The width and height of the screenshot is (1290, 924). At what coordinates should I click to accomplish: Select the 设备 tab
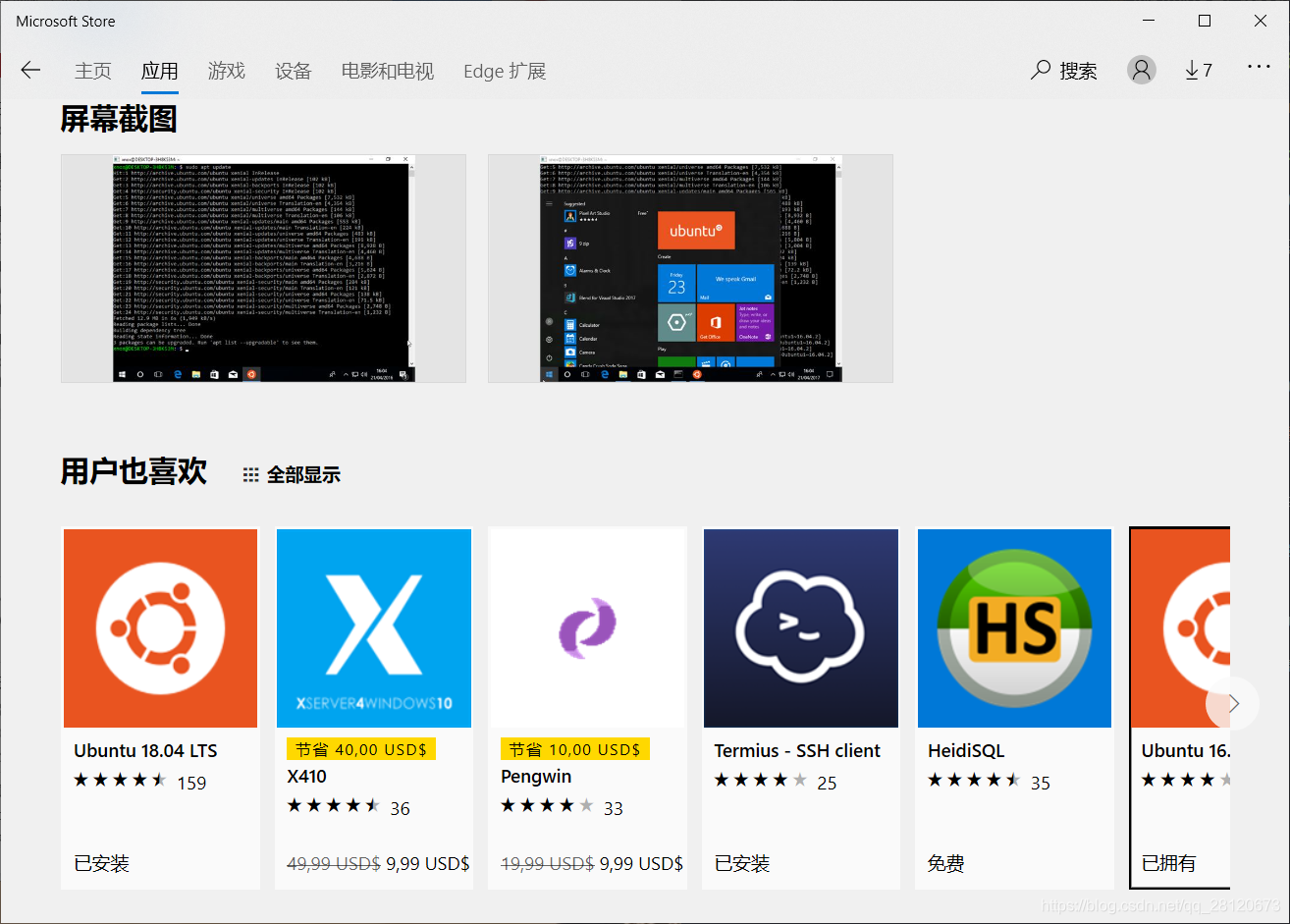pyautogui.click(x=293, y=71)
